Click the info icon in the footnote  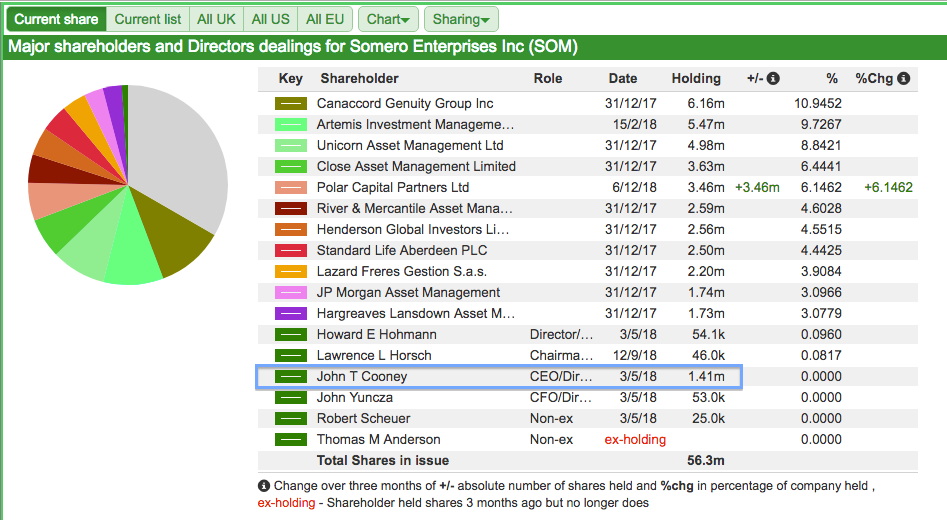coord(264,486)
